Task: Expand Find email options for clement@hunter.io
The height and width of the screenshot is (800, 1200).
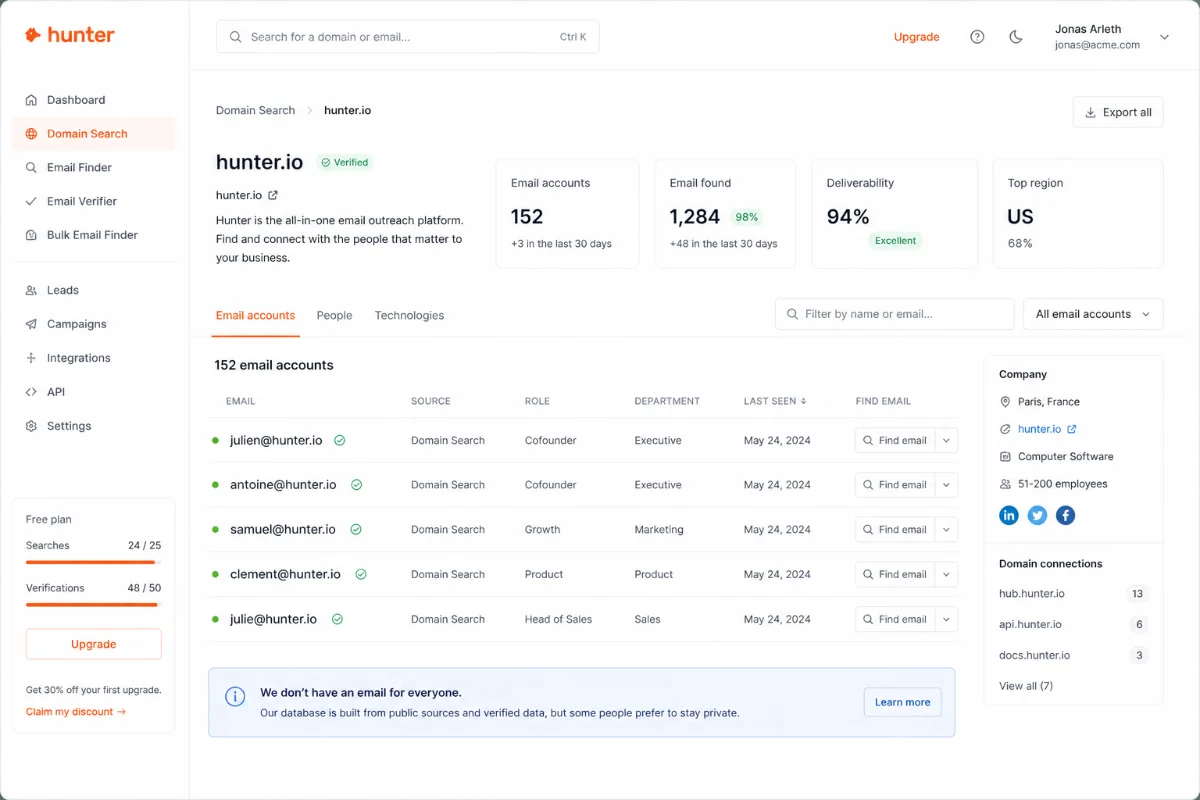Action: click(947, 574)
